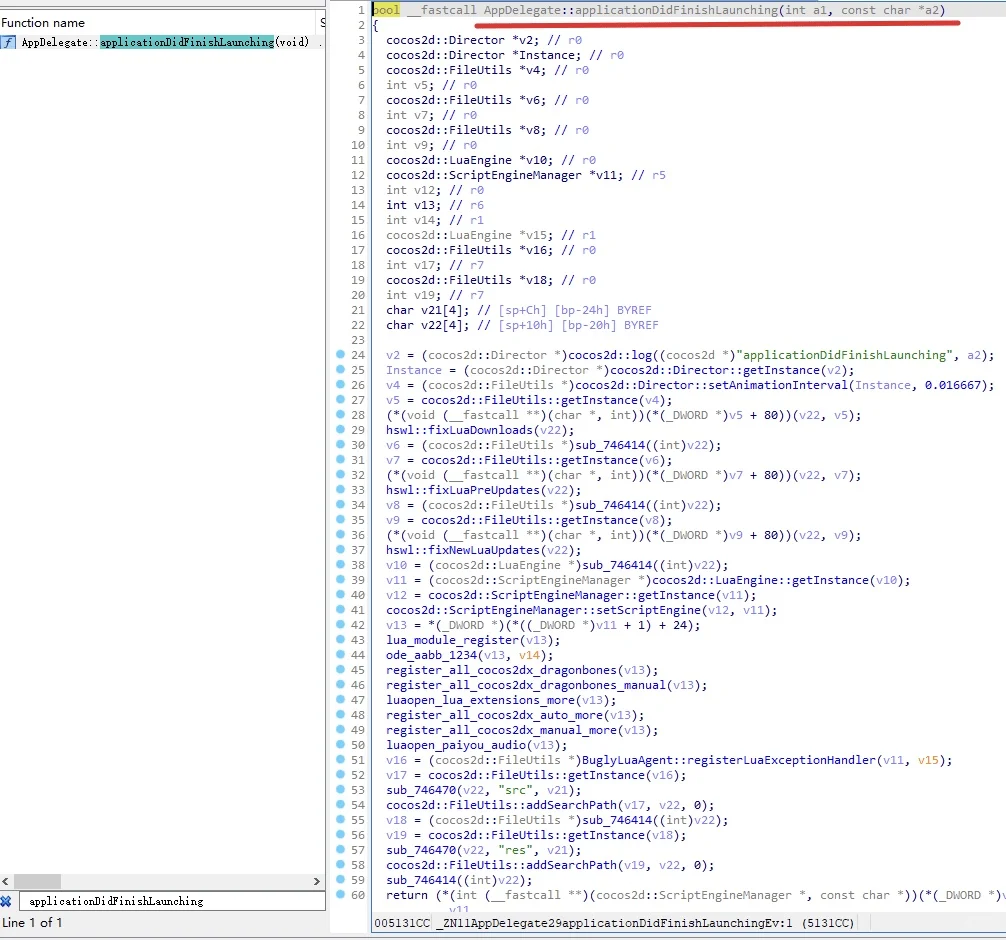Click register_all_cocos2dx_auto_more call
The height and width of the screenshot is (940, 1006).
(495, 715)
